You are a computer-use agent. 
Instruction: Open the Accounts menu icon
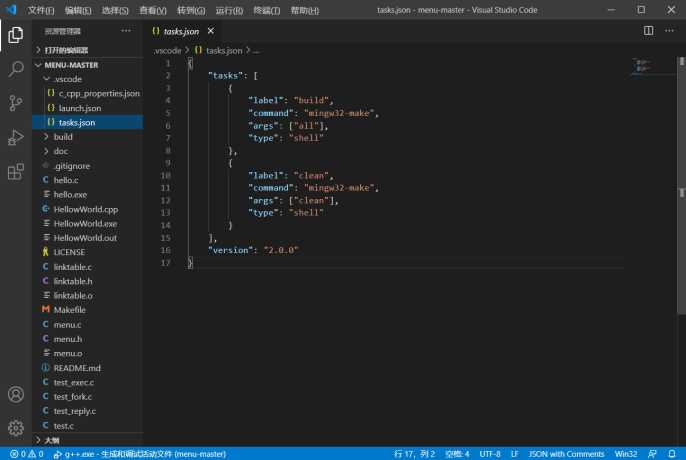point(16,394)
